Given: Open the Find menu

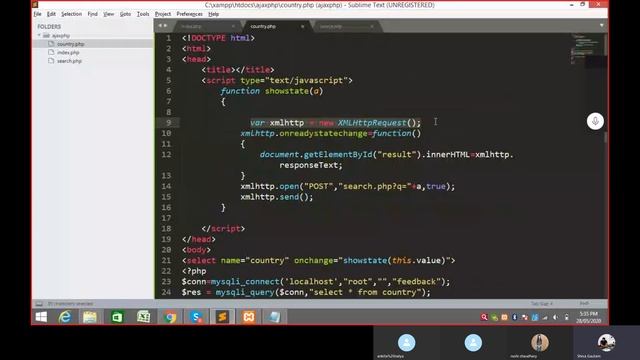Looking at the screenshot, I should [x=93, y=14].
